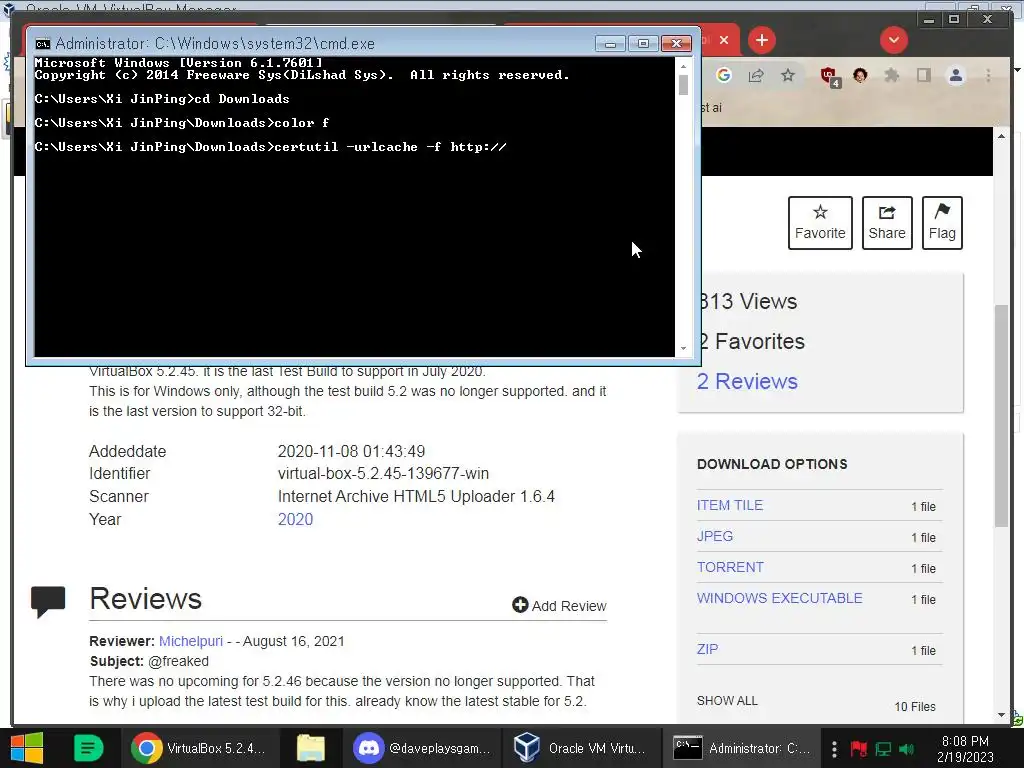This screenshot has height=768, width=1024.
Task: Click the Addeddate value 2020-11-08 01:43:49
Action: [351, 451]
